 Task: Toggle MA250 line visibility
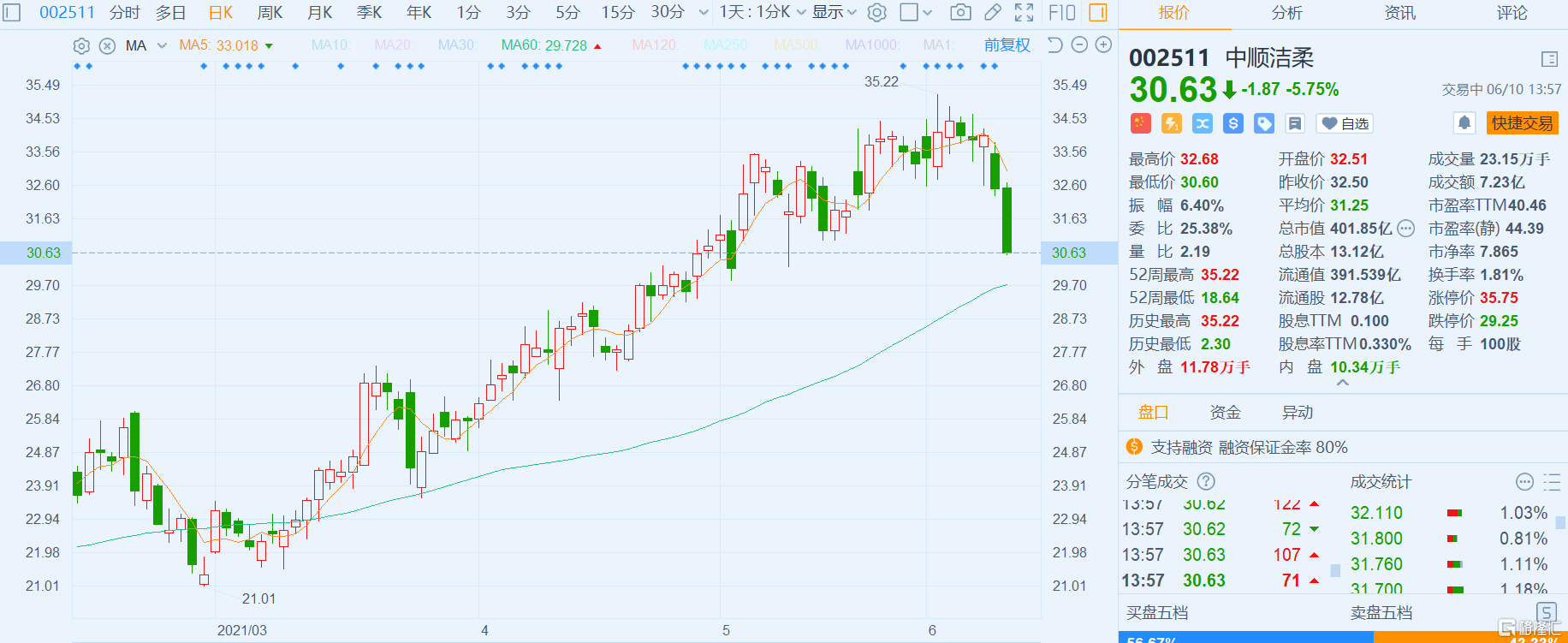tap(726, 45)
